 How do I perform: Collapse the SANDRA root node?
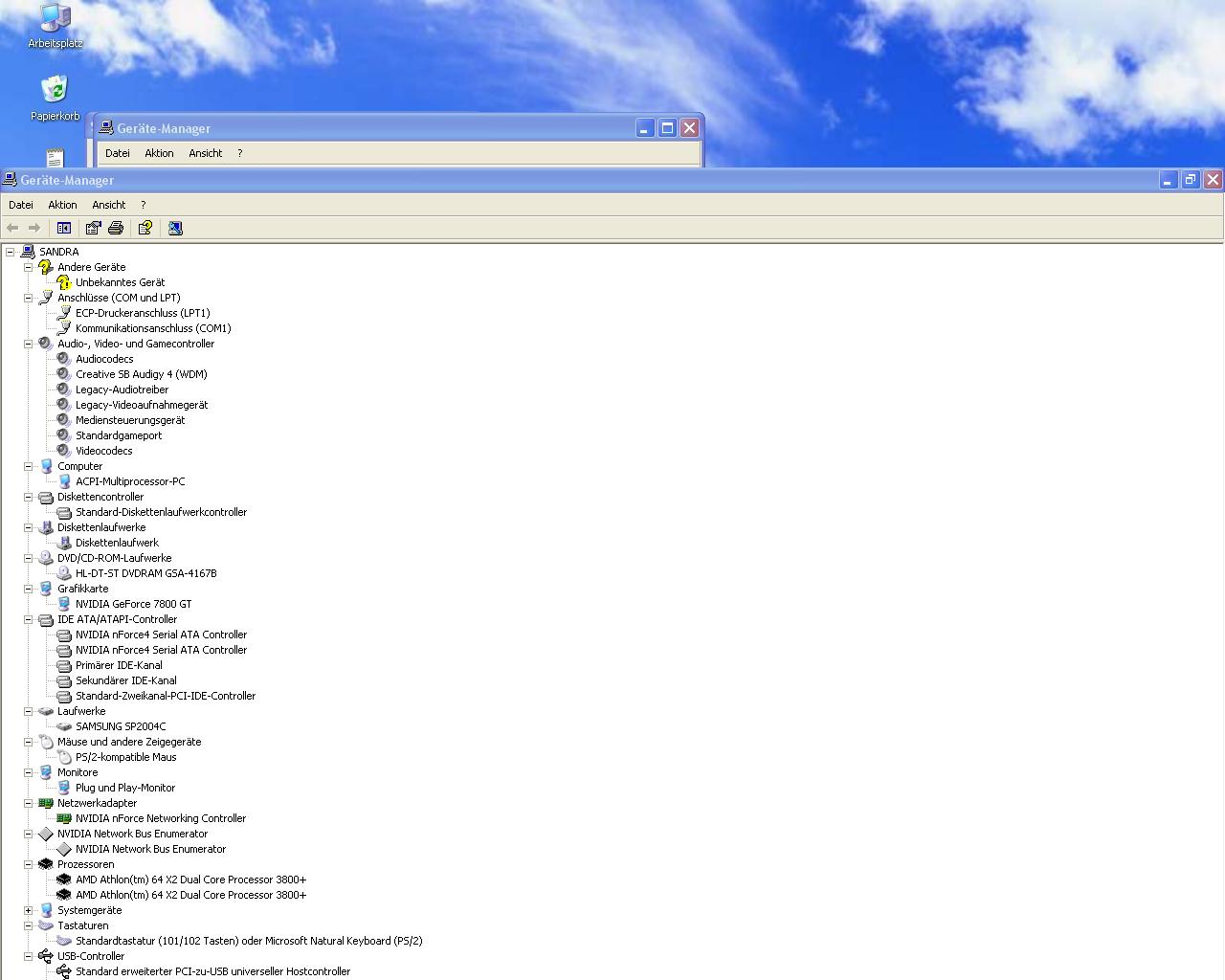(x=10, y=252)
